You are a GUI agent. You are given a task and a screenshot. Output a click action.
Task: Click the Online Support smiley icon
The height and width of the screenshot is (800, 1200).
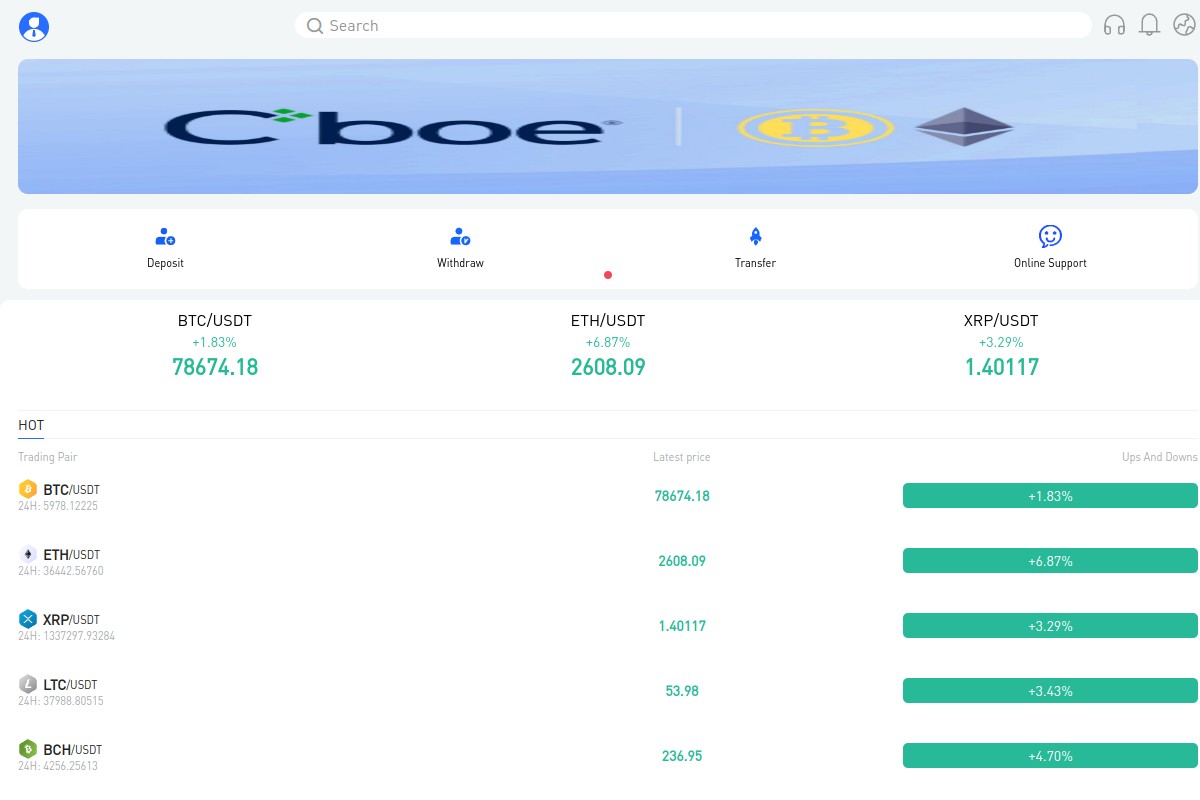point(1050,236)
